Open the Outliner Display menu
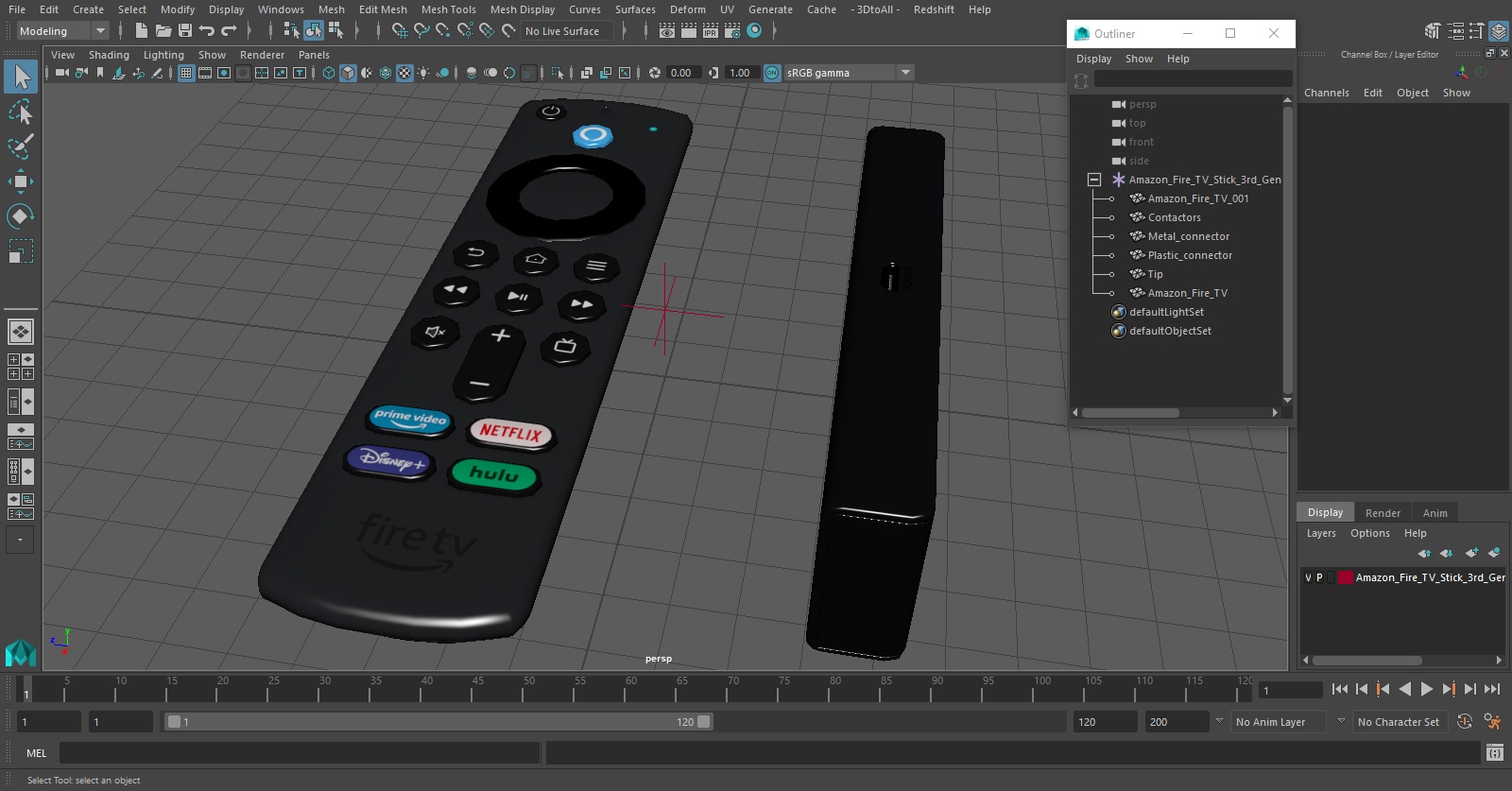1512x791 pixels. 1093,59
